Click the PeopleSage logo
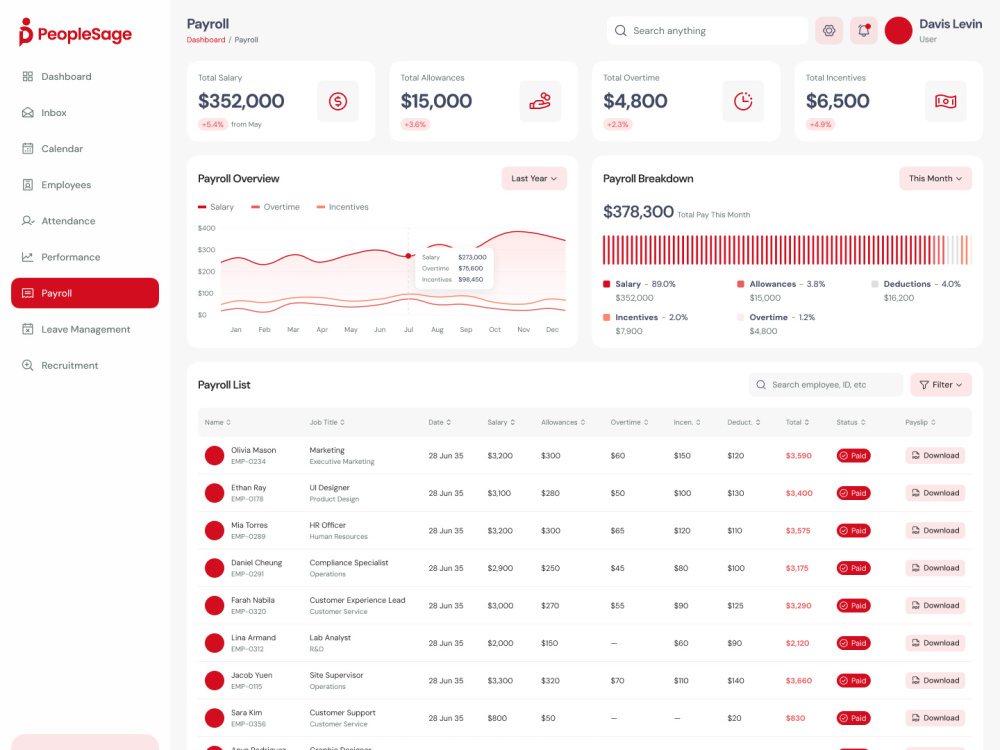Viewport: 1000px width, 750px height. tap(75, 33)
